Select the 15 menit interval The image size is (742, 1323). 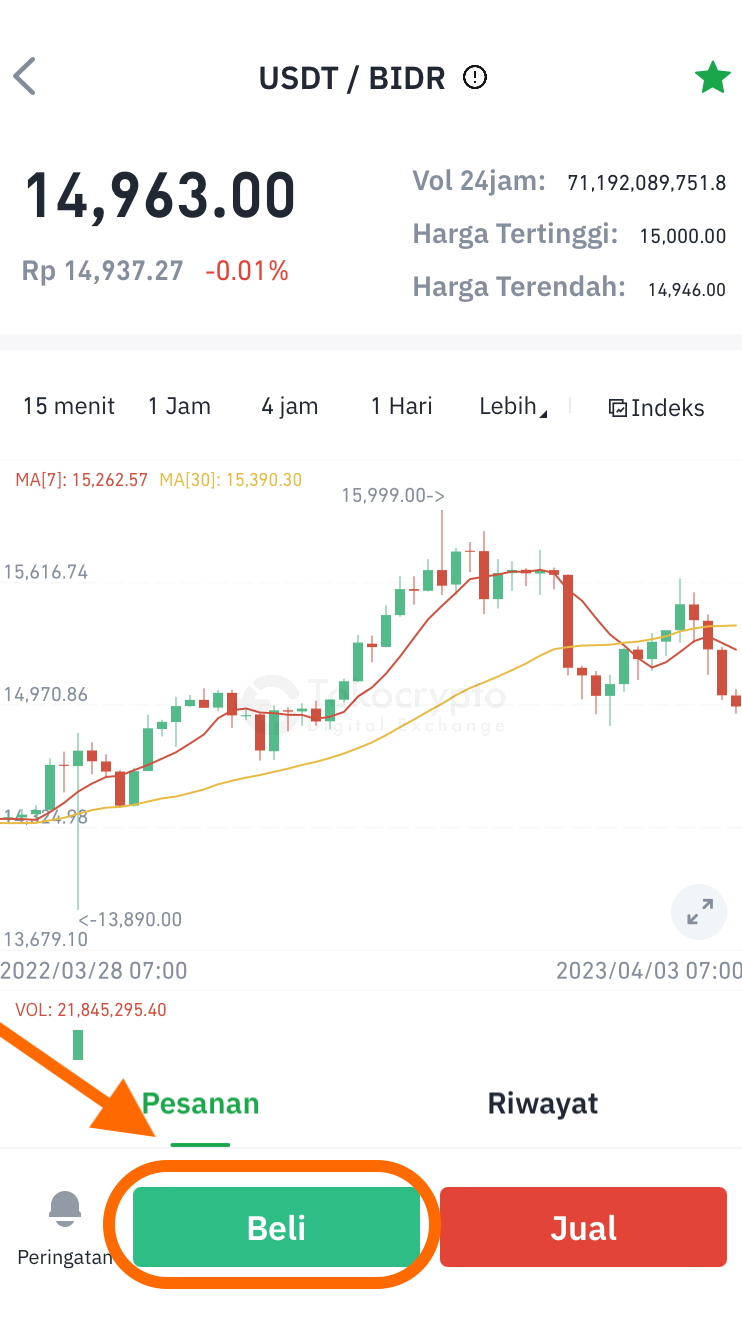point(69,406)
